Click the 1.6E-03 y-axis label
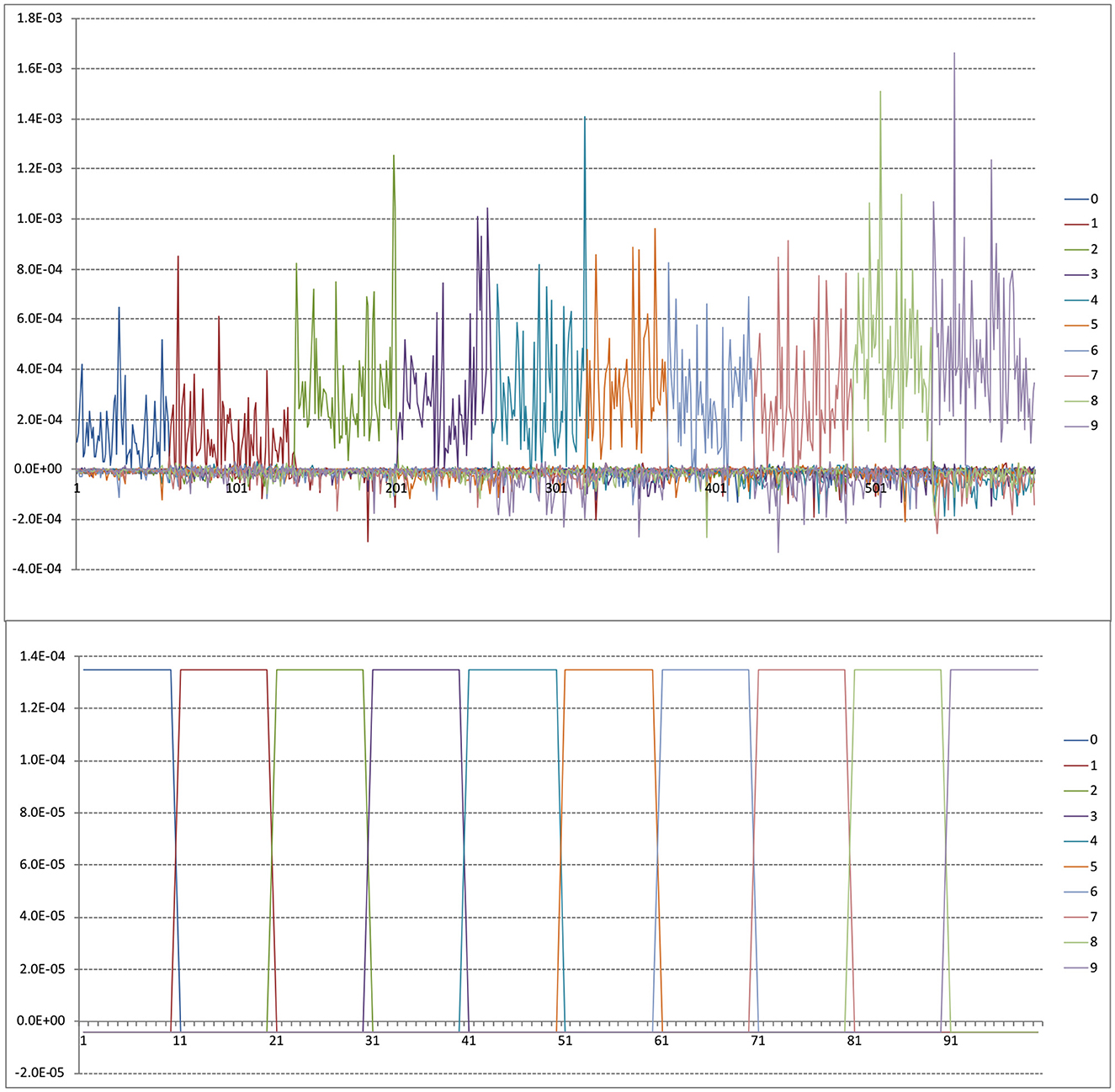The height and width of the screenshot is (1092, 1115). pos(40,68)
